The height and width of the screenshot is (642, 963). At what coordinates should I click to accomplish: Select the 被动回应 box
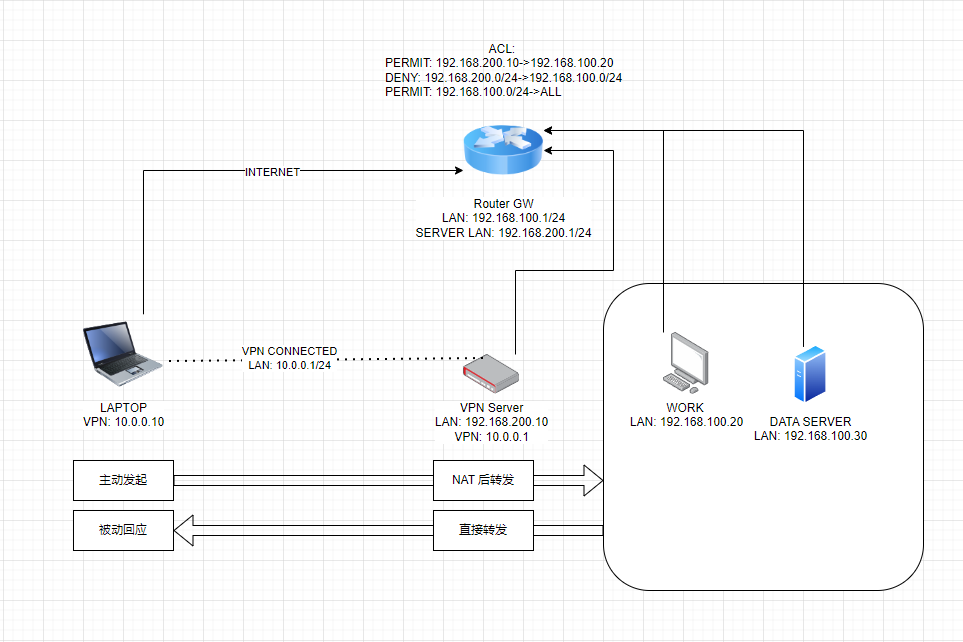pyautogui.click(x=123, y=530)
